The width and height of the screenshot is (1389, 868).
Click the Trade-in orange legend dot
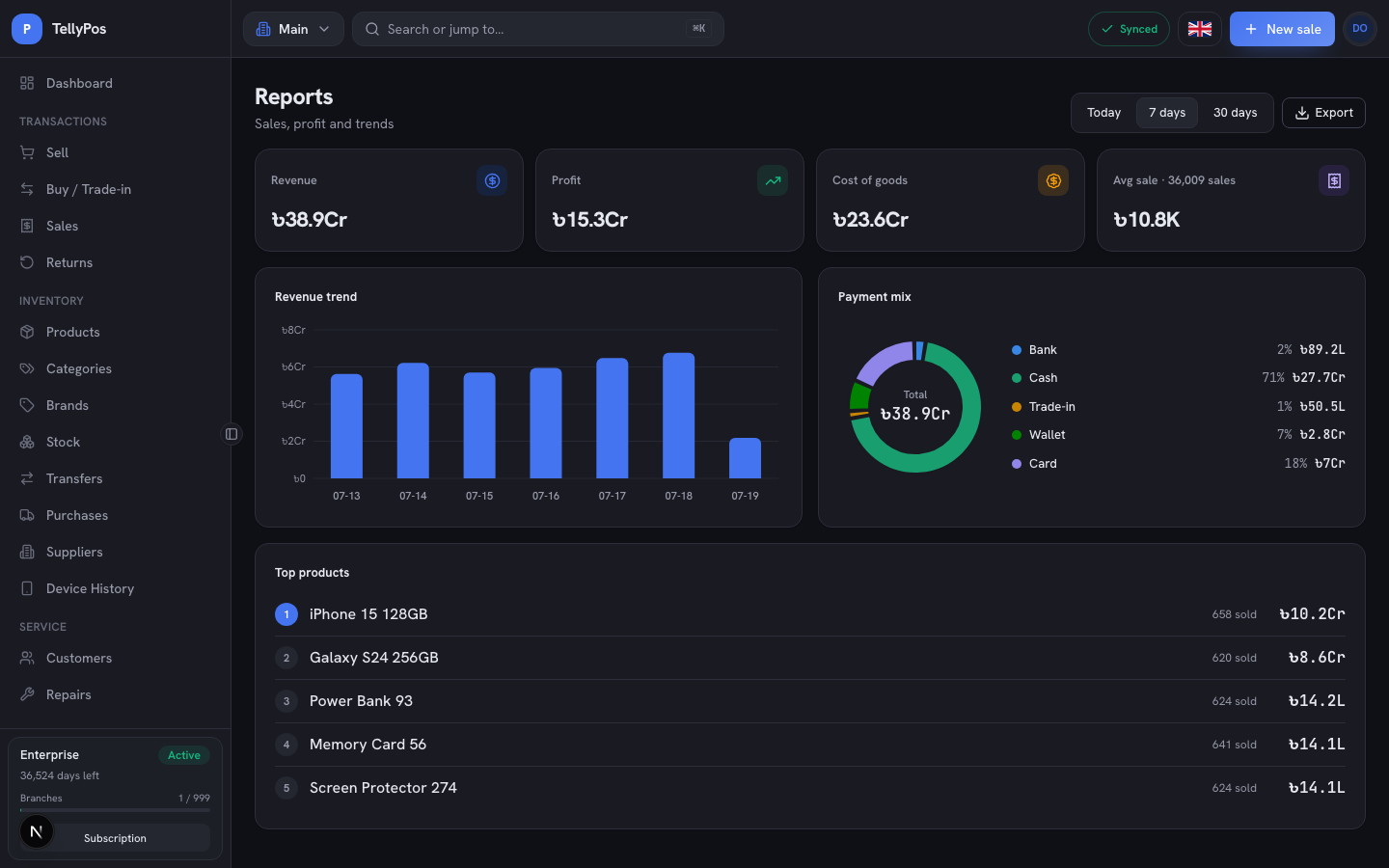click(1017, 407)
